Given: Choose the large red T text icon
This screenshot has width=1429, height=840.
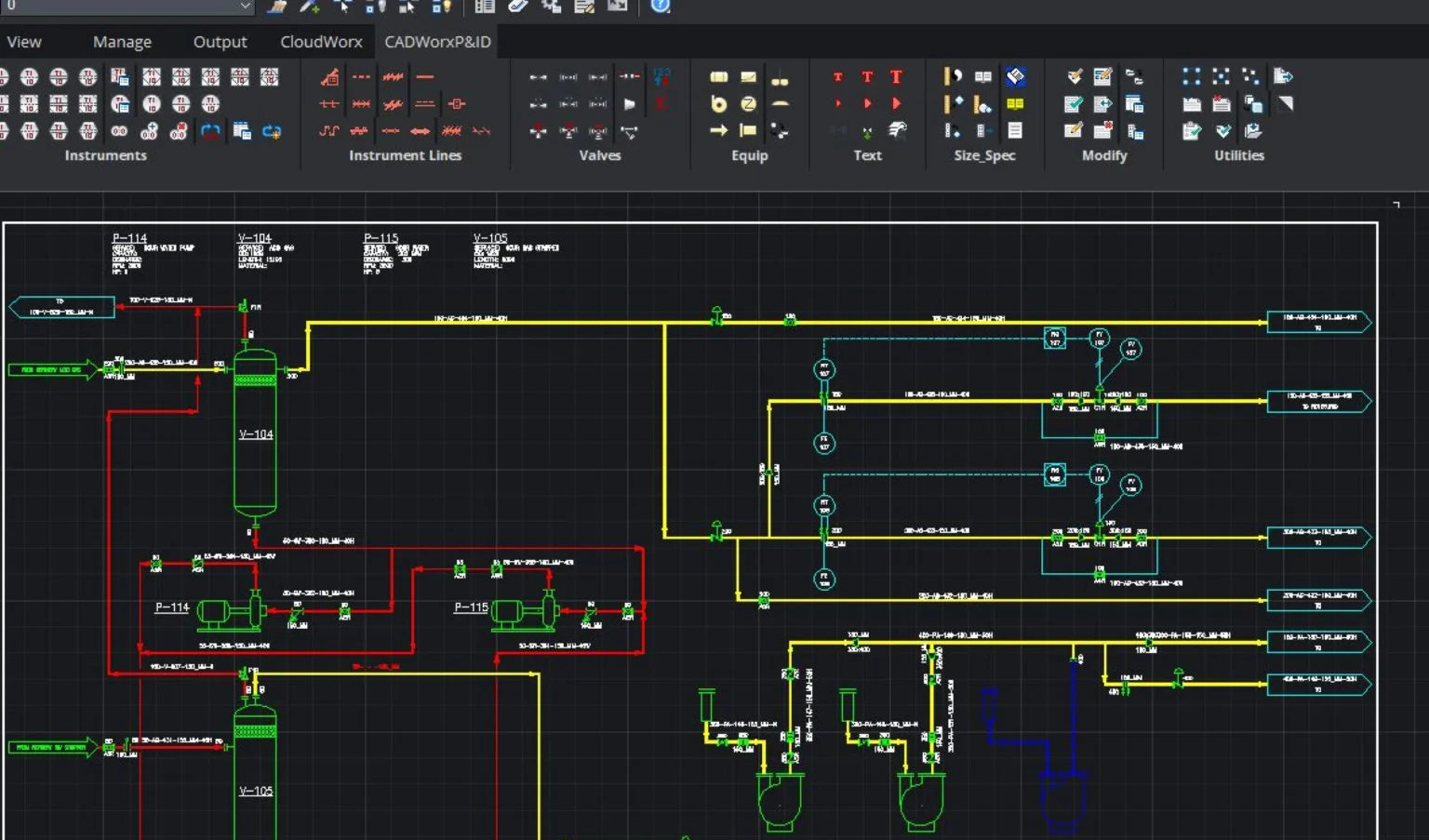Looking at the screenshot, I should 897,77.
